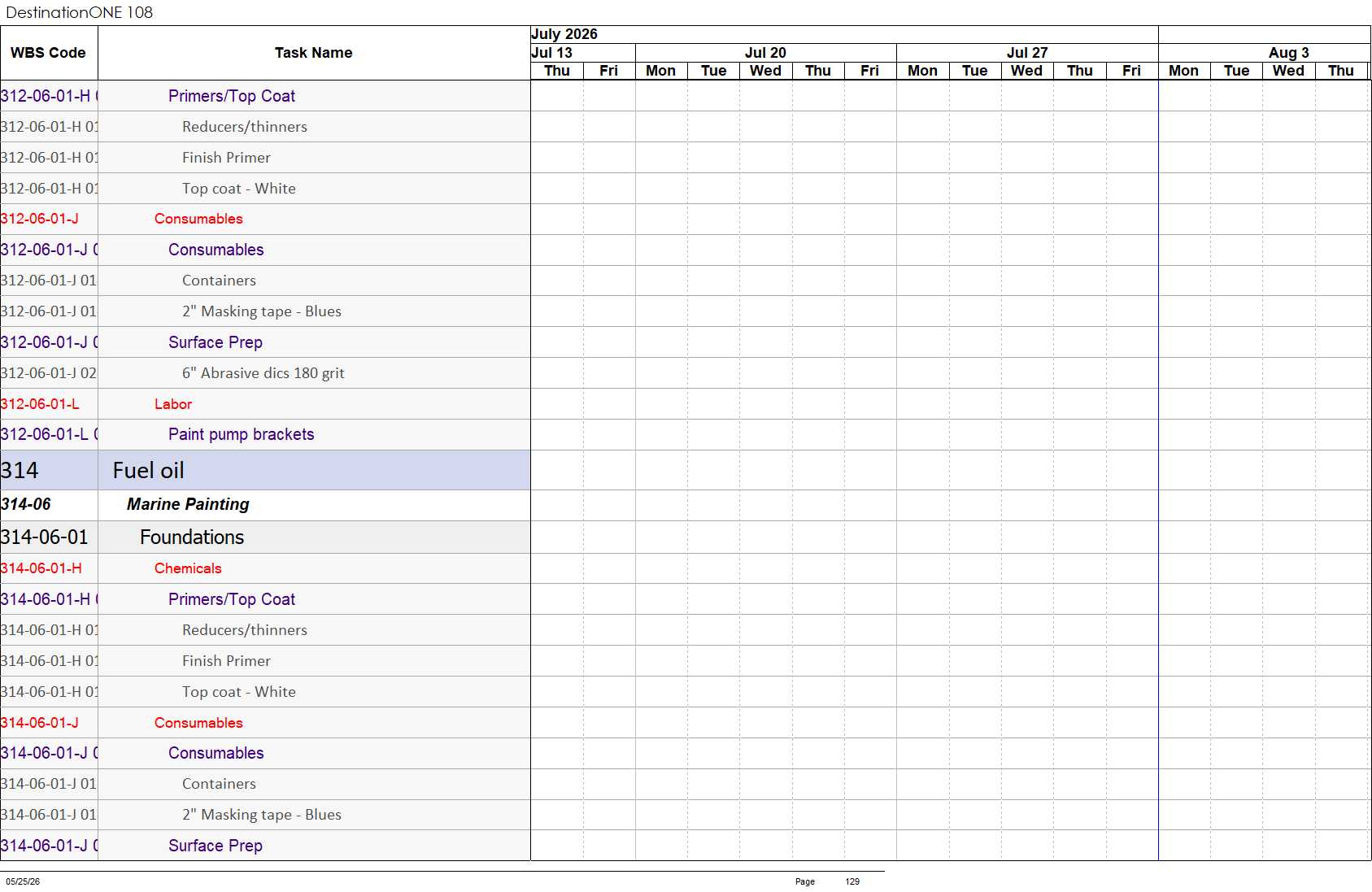Select Finish Primer under 314-06-01-H
This screenshot has height=892, width=1372.
click(x=226, y=661)
